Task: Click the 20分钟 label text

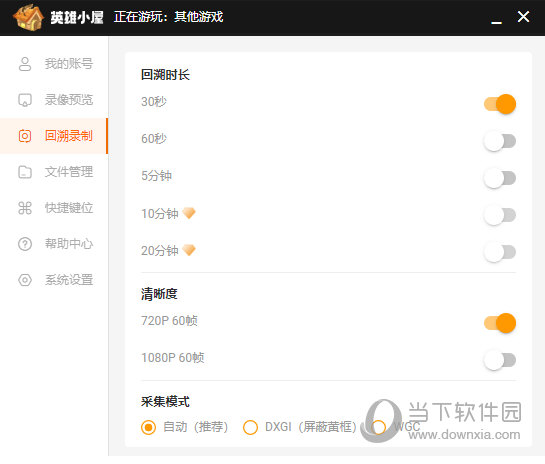Action: click(160, 251)
